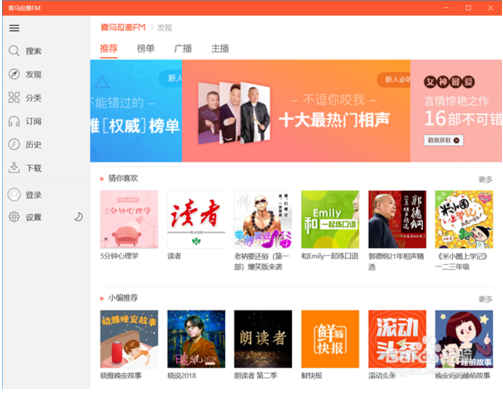
Task: Click the download tray icon
Action: pyautogui.click(x=14, y=168)
